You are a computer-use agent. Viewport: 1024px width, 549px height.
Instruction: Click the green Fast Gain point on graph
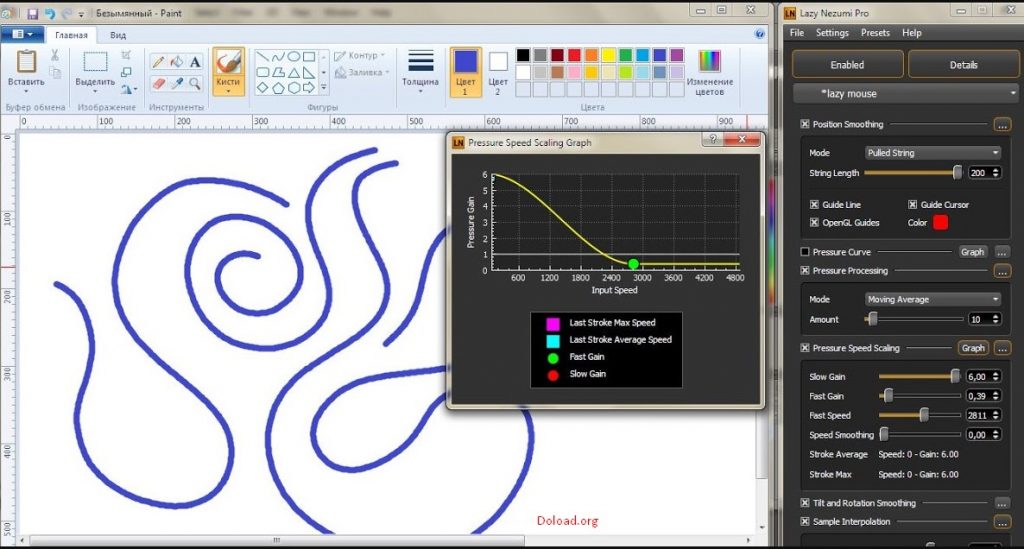[x=633, y=264]
